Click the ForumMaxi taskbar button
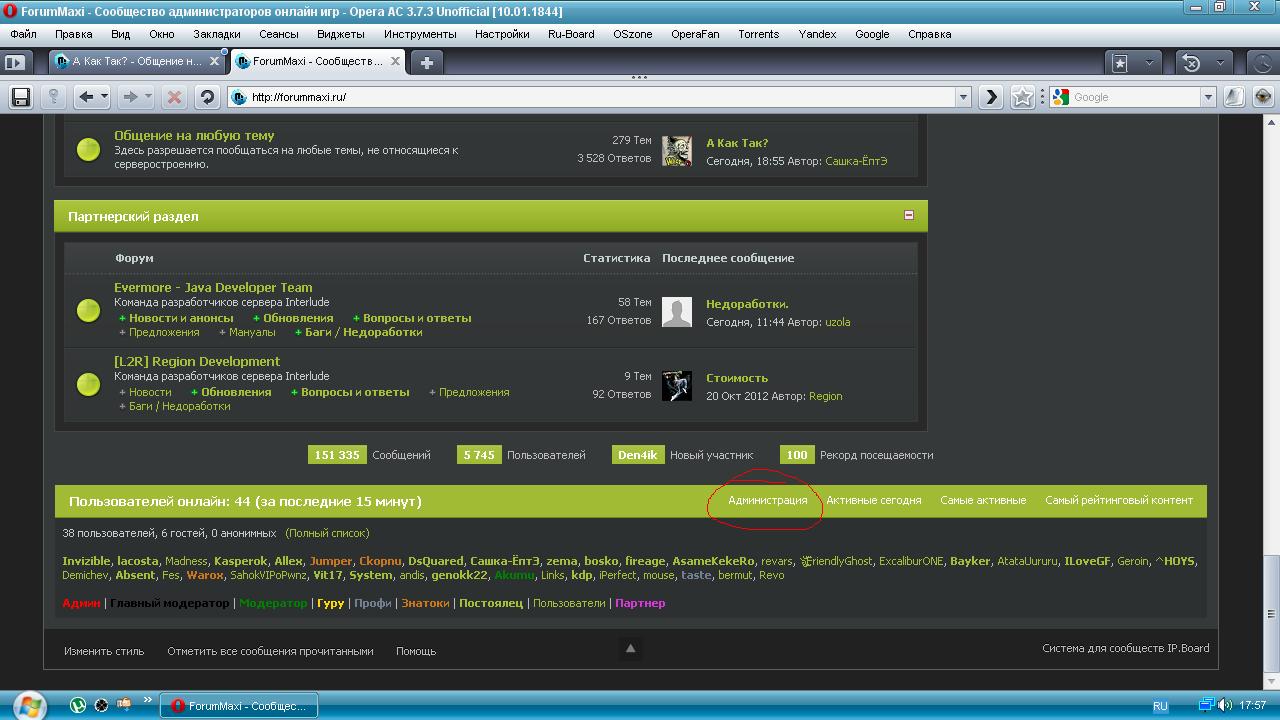 (239, 706)
